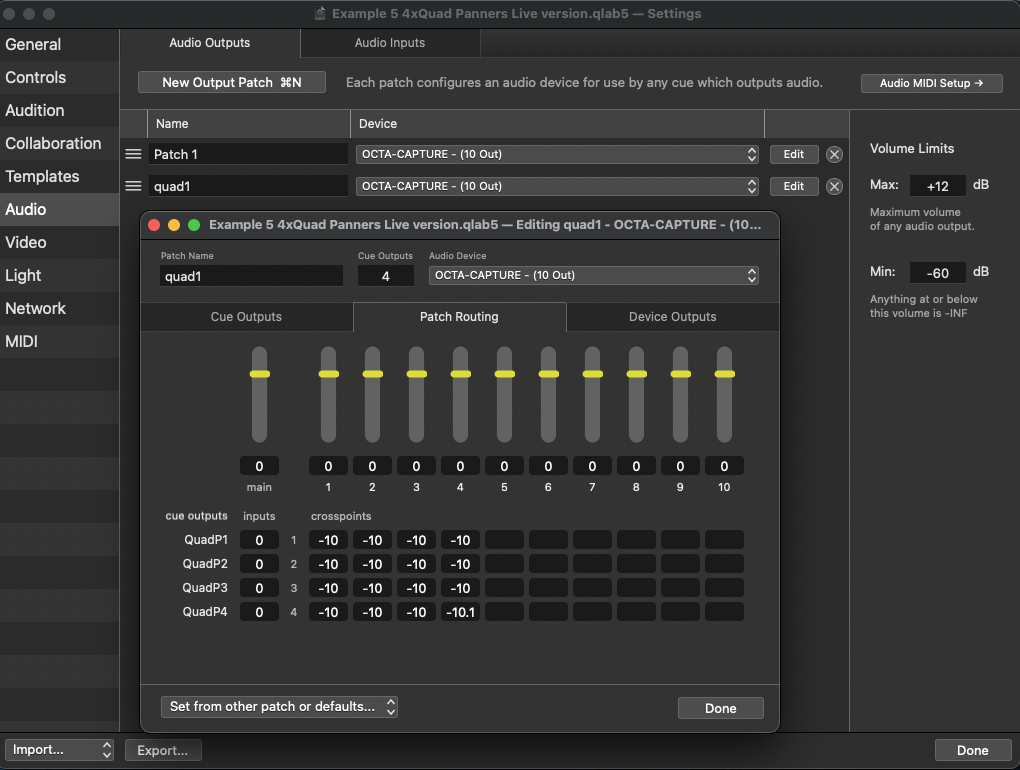1020x770 pixels.
Task: Click the drag handle for Patch 1 row
Action: (133, 154)
